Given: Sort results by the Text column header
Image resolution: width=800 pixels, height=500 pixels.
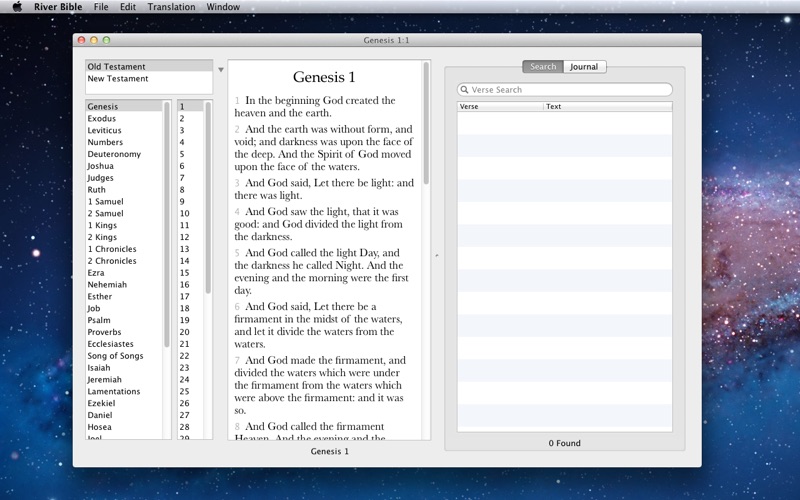Looking at the screenshot, I should [x=607, y=106].
